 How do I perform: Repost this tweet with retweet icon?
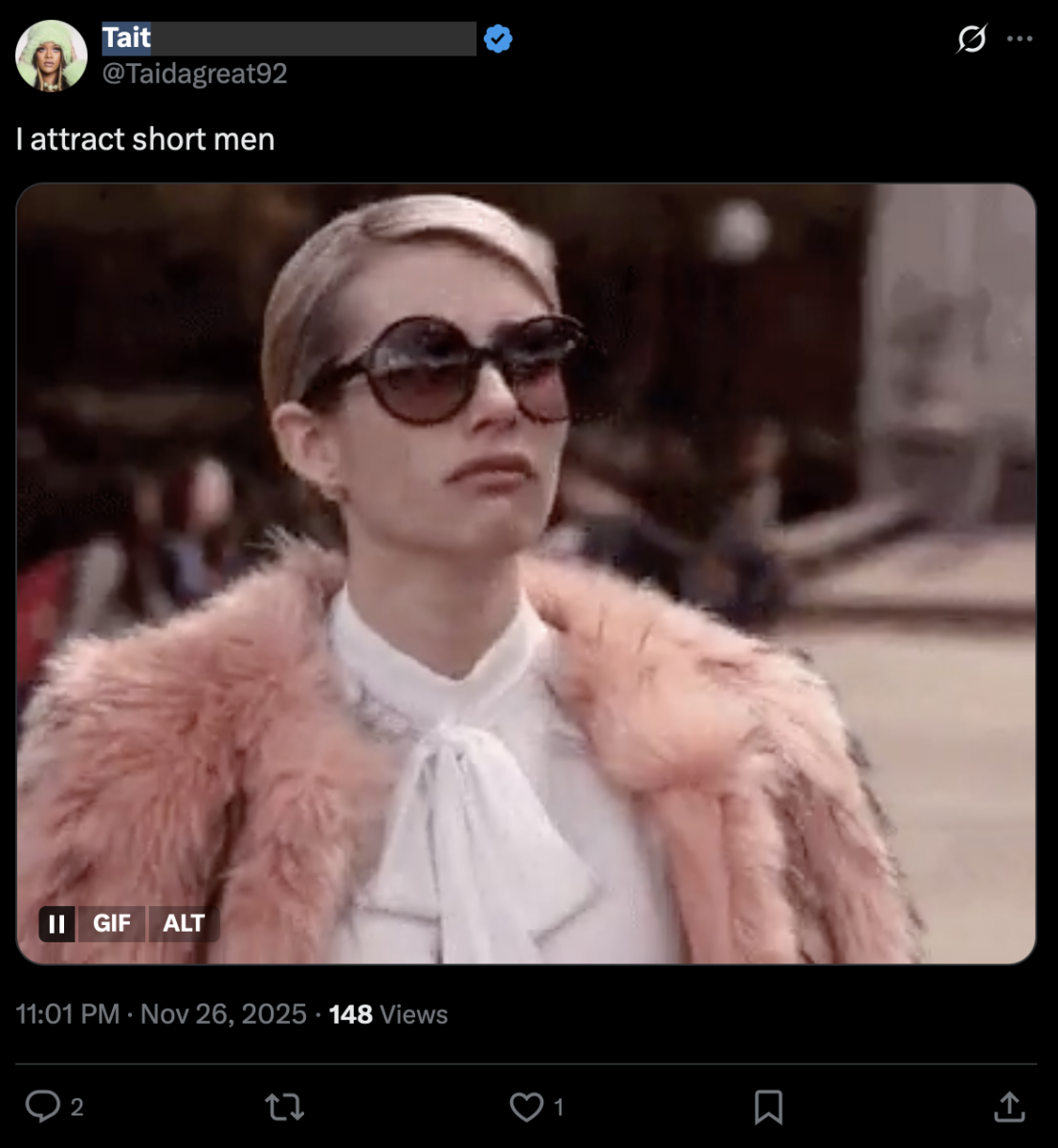tap(284, 1107)
